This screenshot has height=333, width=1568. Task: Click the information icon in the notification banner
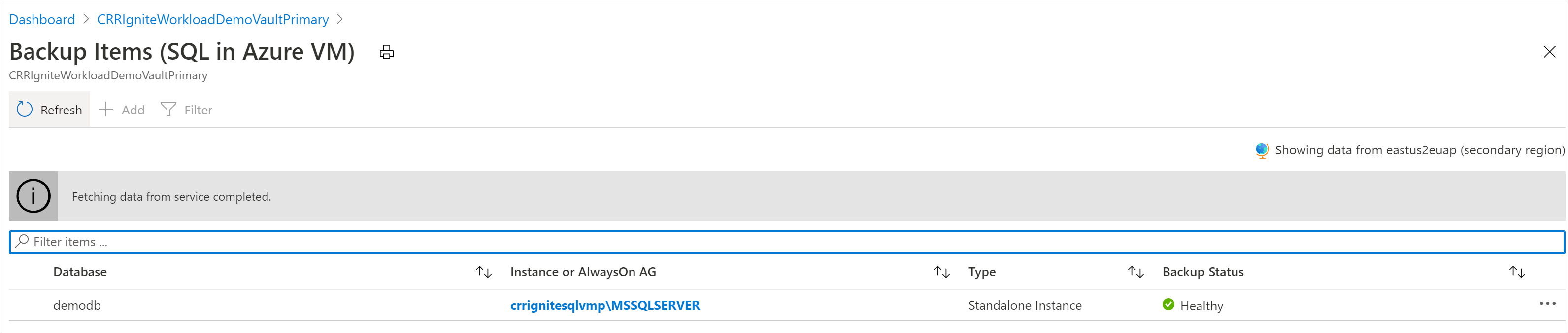click(33, 196)
